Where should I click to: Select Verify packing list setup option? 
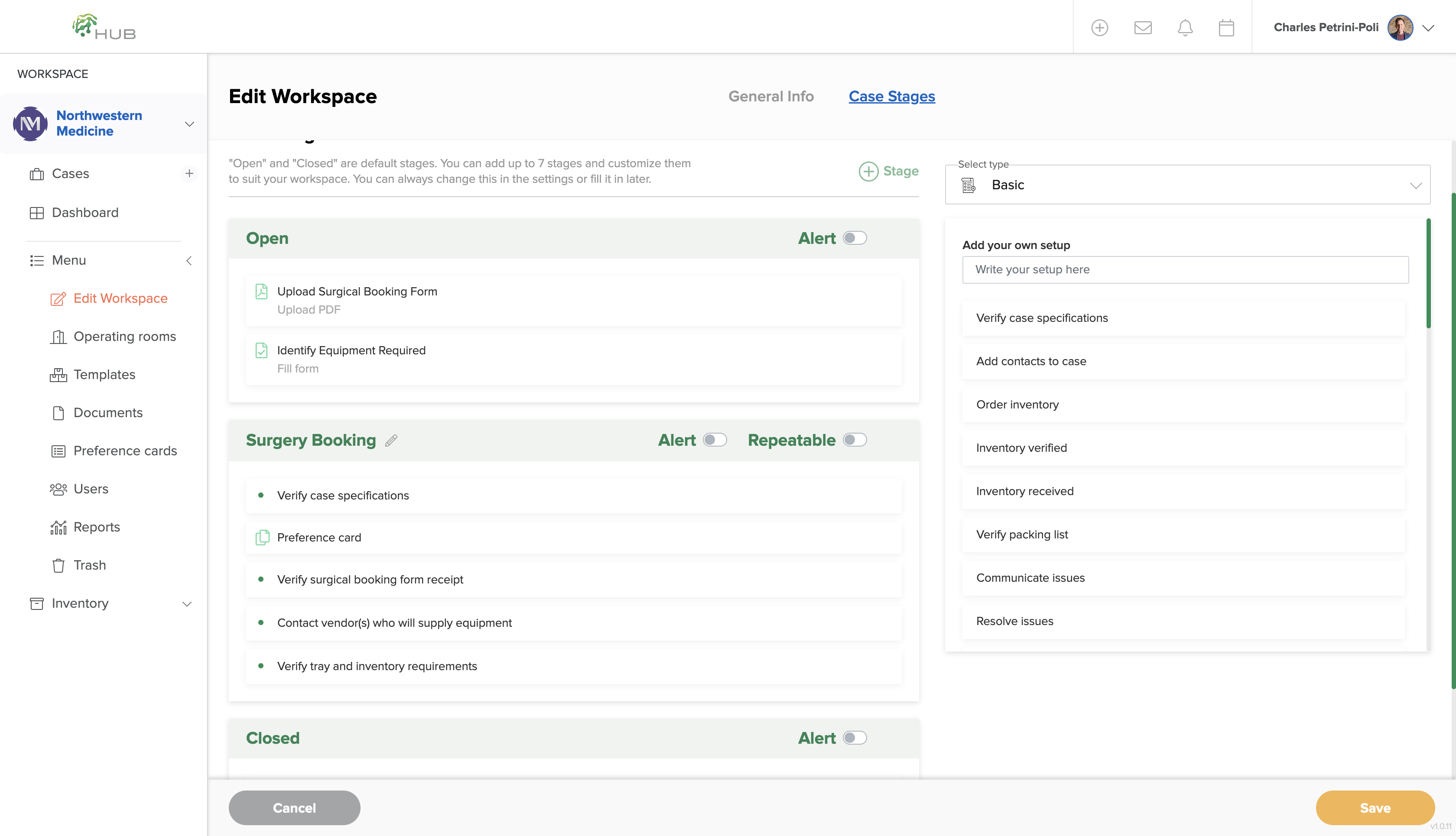pos(1184,535)
